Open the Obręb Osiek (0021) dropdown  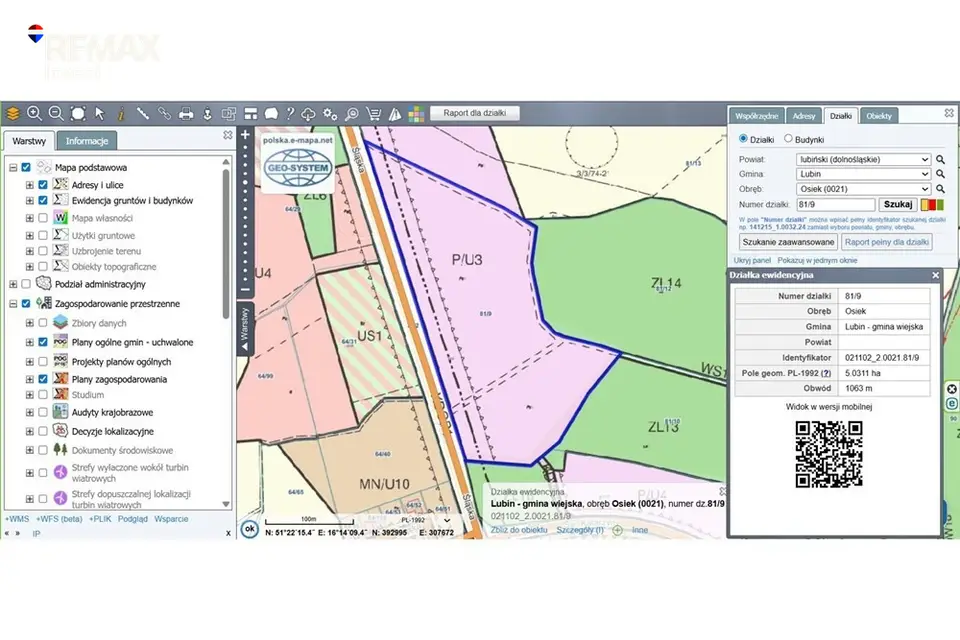pos(863,189)
